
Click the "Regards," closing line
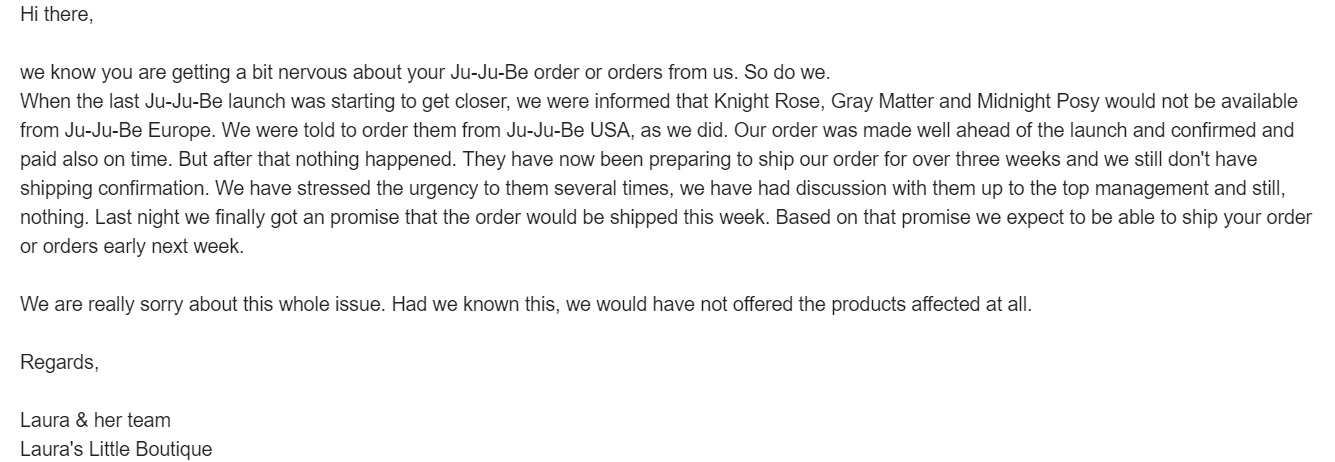(x=60, y=363)
